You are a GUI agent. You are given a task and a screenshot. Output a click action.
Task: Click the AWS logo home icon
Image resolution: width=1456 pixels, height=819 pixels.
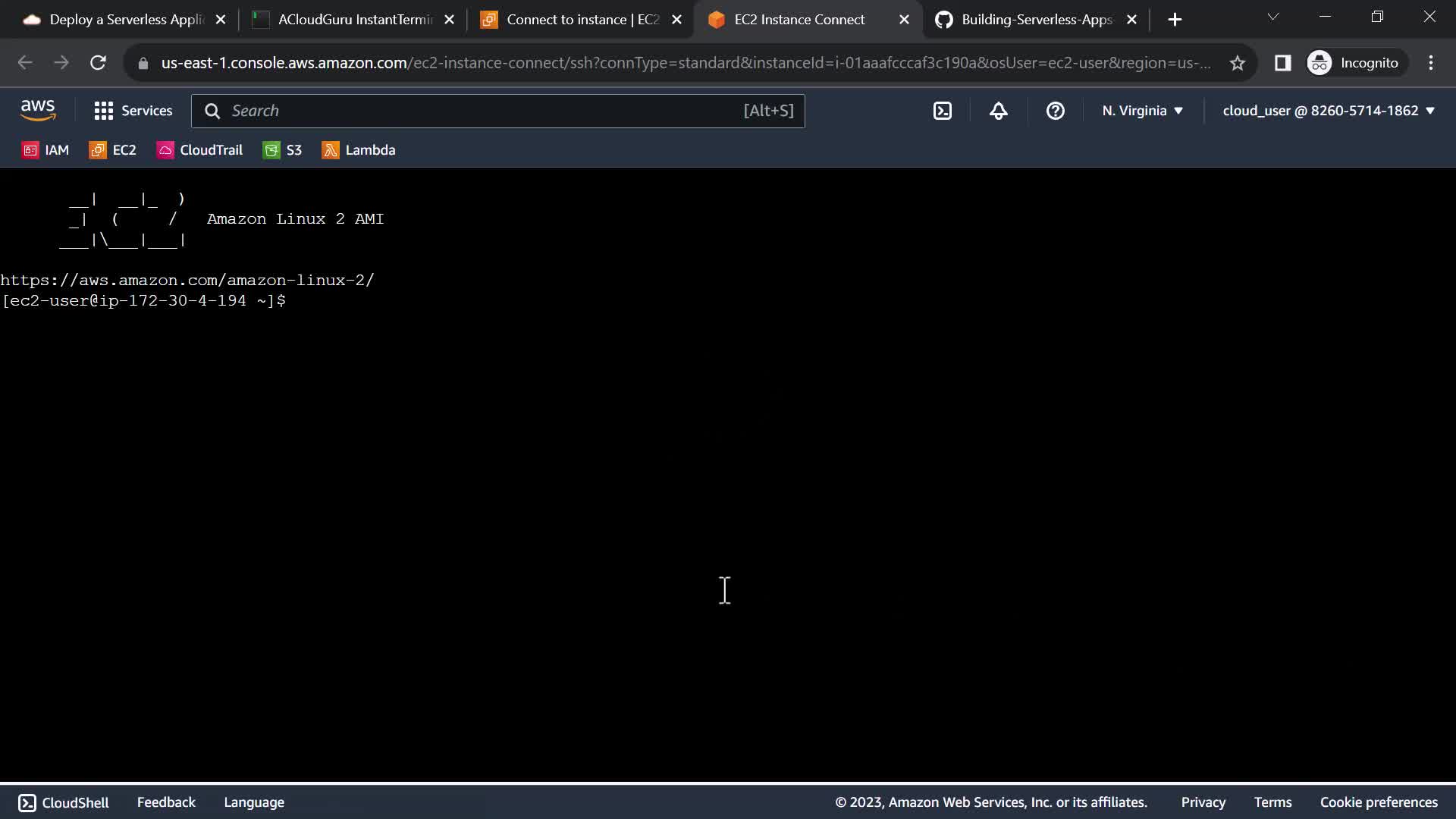38,111
